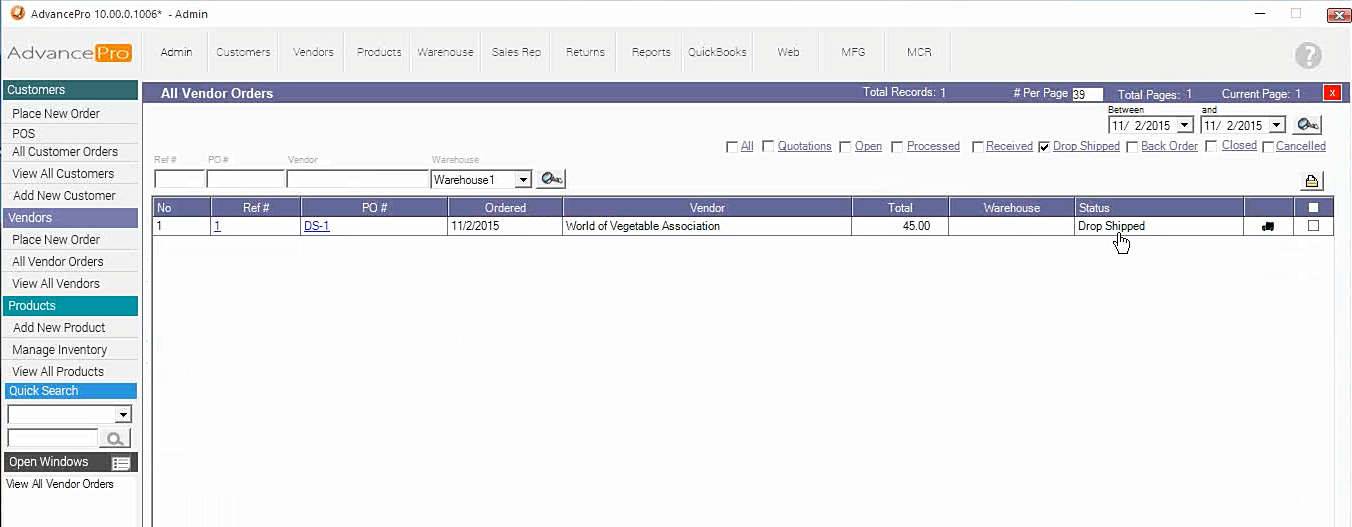Open the Reports menu
Image resolution: width=1352 pixels, height=527 pixels.
[651, 52]
